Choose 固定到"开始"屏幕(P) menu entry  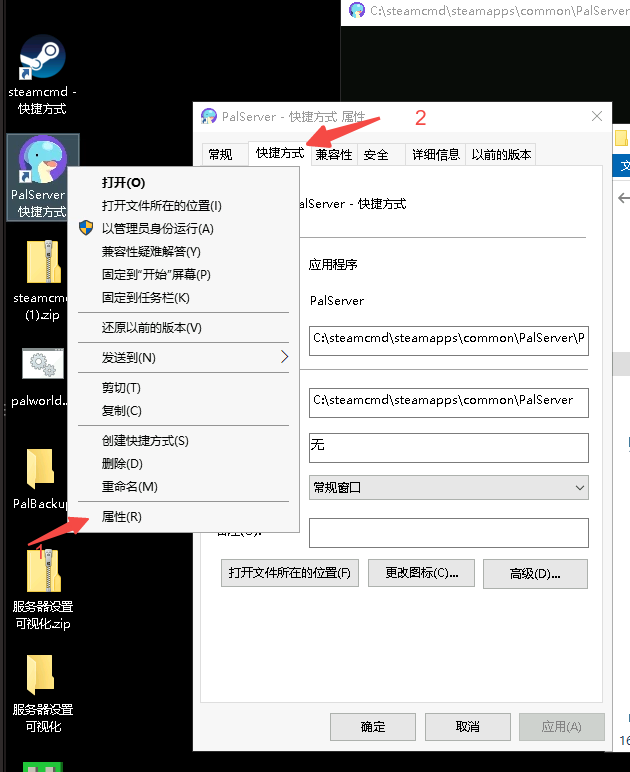click(x=183, y=274)
